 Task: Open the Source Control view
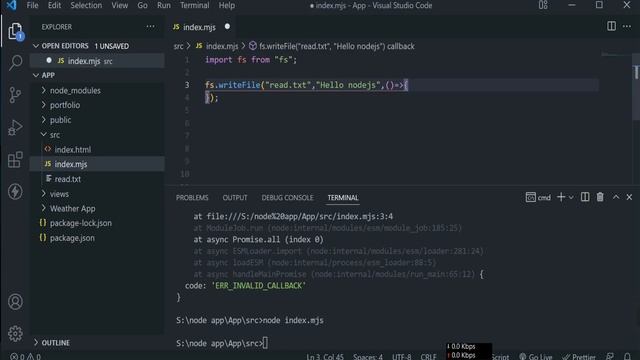(x=15, y=95)
